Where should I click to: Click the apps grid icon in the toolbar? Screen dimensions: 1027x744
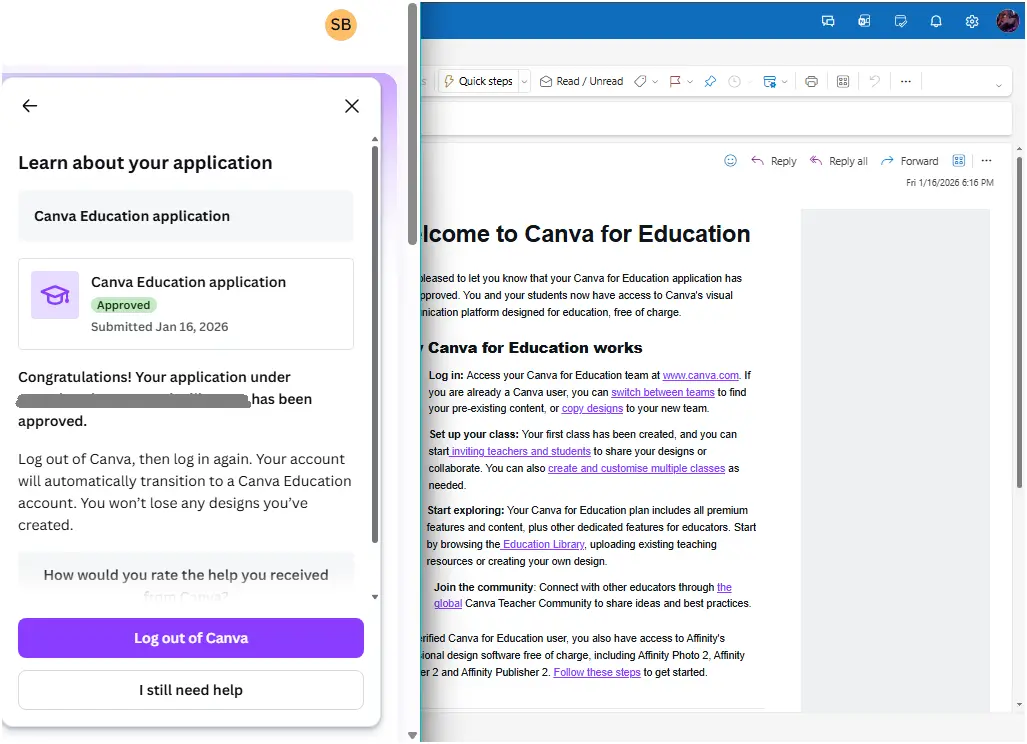[x=843, y=81]
